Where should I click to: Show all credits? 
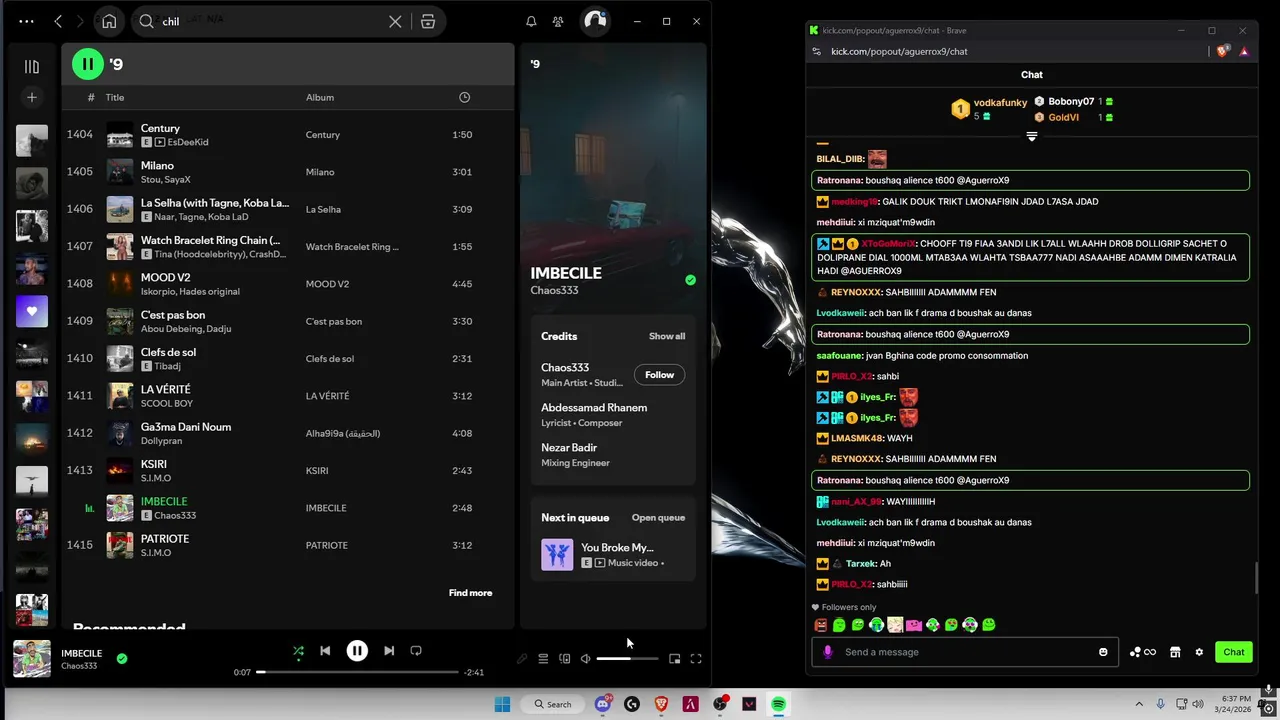667,336
